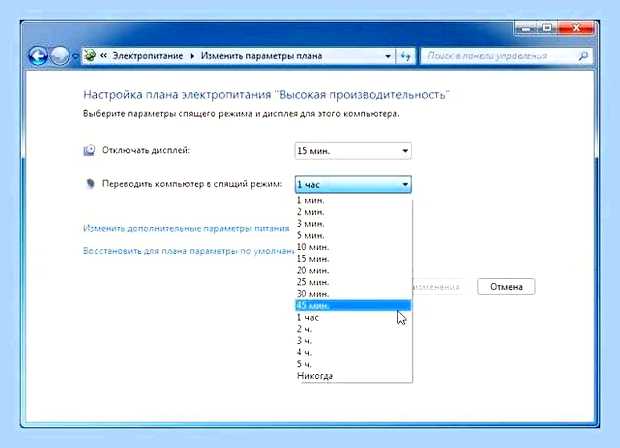Image resolution: width=620 pixels, height=448 pixels.
Task: Collapse the sleep mode dropdown showing '1 час'
Action: pos(353,184)
